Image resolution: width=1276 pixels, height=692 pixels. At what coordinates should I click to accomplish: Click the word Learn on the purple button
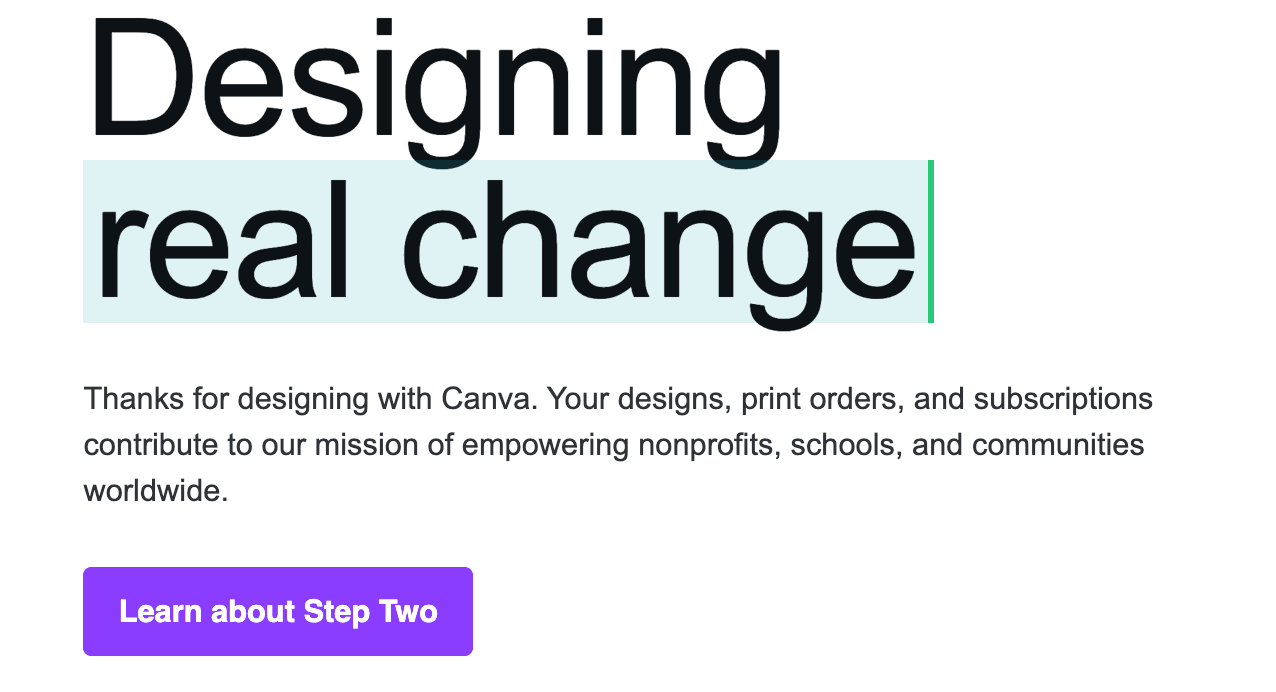(x=160, y=611)
